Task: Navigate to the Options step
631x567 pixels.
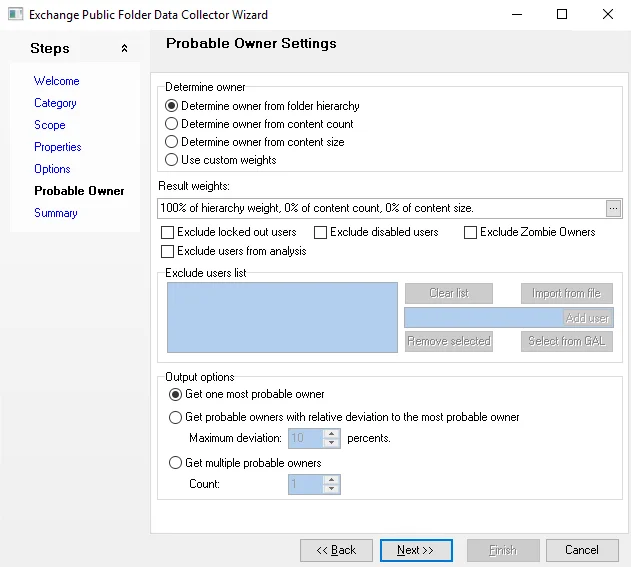Action: pos(52,169)
